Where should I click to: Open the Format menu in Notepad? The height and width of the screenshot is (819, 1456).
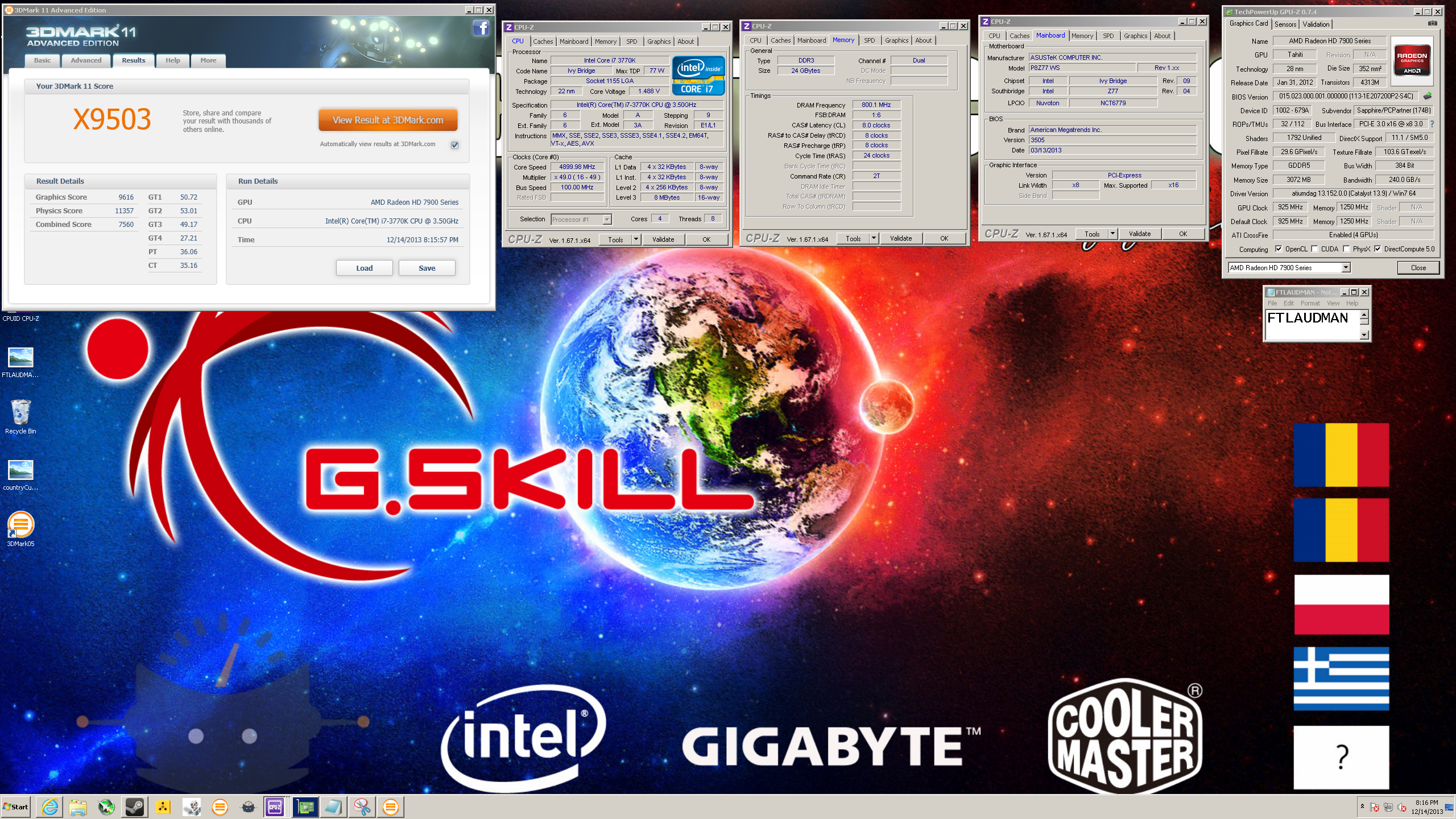coord(1310,303)
